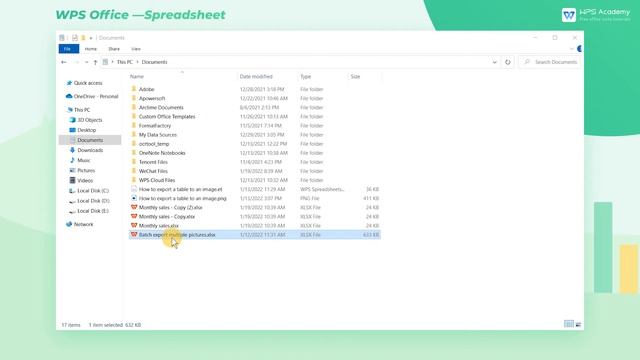This screenshot has width=640, height=360.
Task: Select How to export a table image.et file icon
Action: coord(133,189)
